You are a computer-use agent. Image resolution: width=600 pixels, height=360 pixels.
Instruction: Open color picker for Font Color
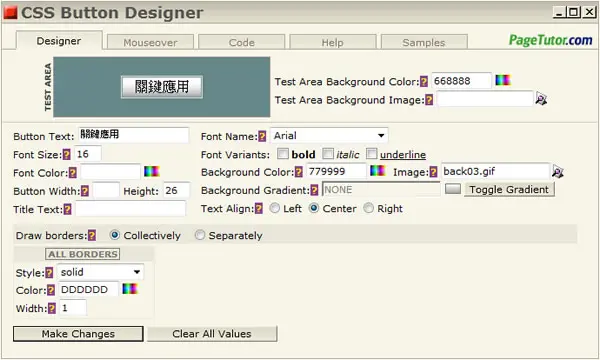(152, 171)
